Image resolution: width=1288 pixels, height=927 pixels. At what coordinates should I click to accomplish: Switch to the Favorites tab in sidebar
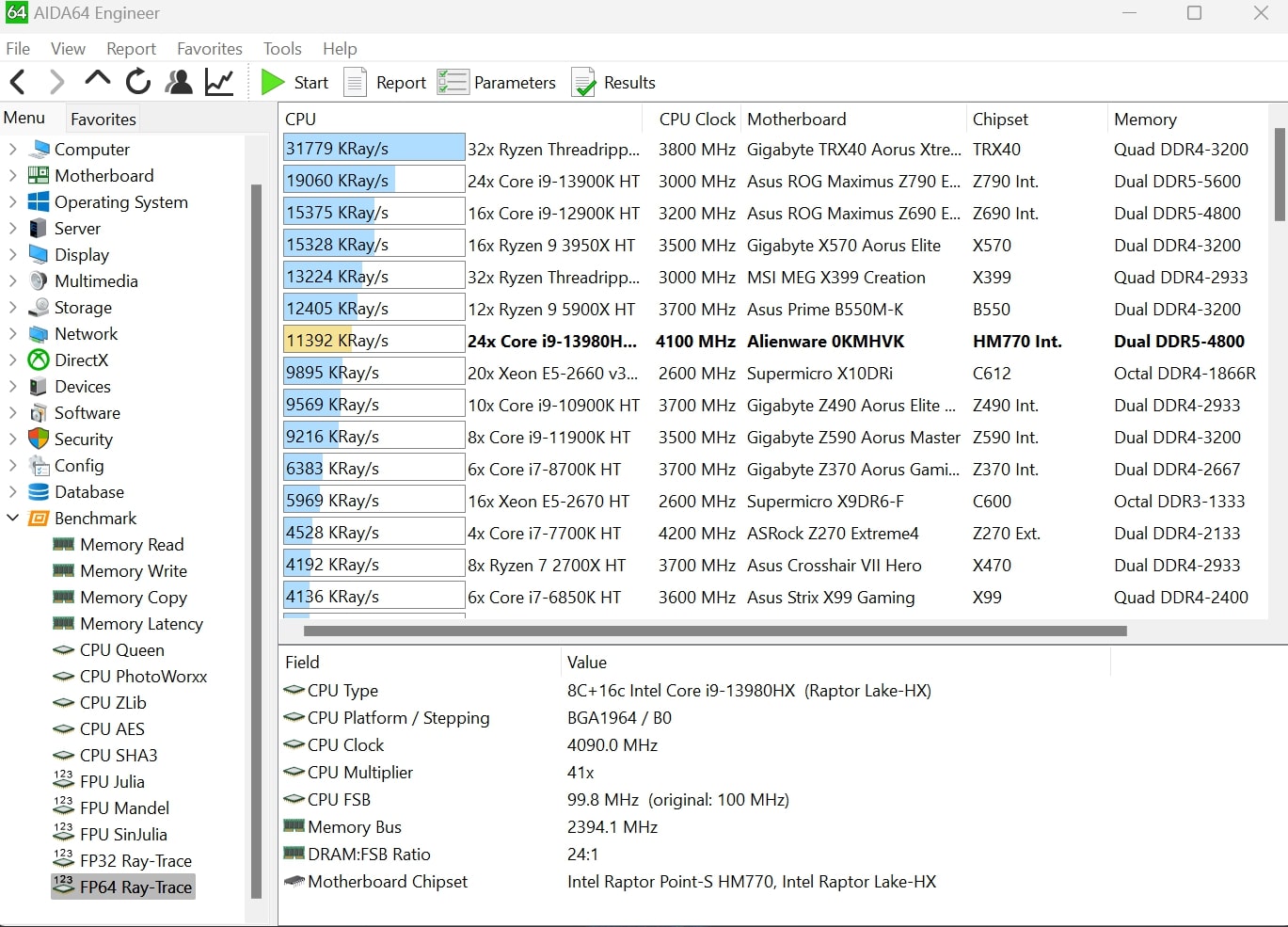pyautogui.click(x=103, y=119)
